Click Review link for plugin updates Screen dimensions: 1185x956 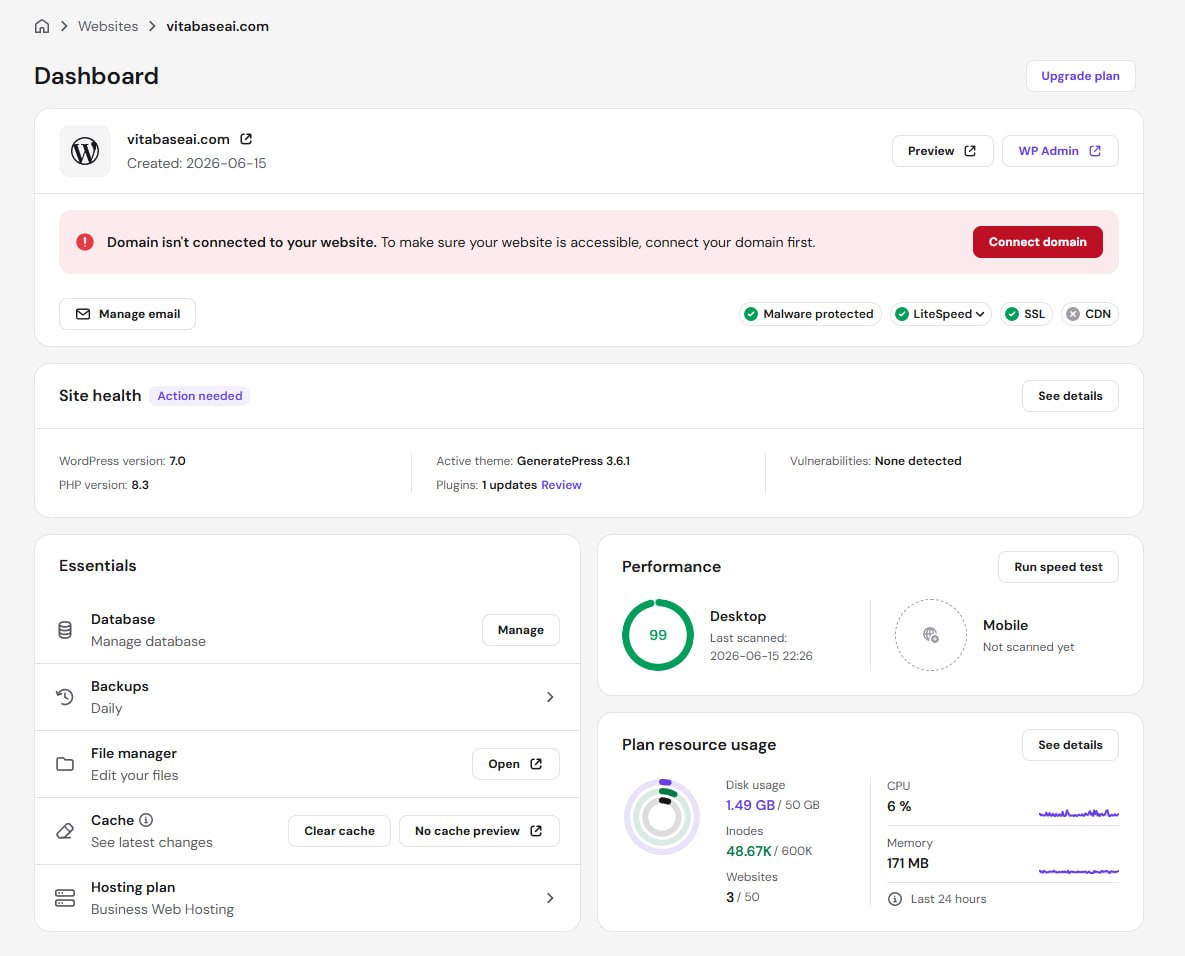[x=562, y=485]
